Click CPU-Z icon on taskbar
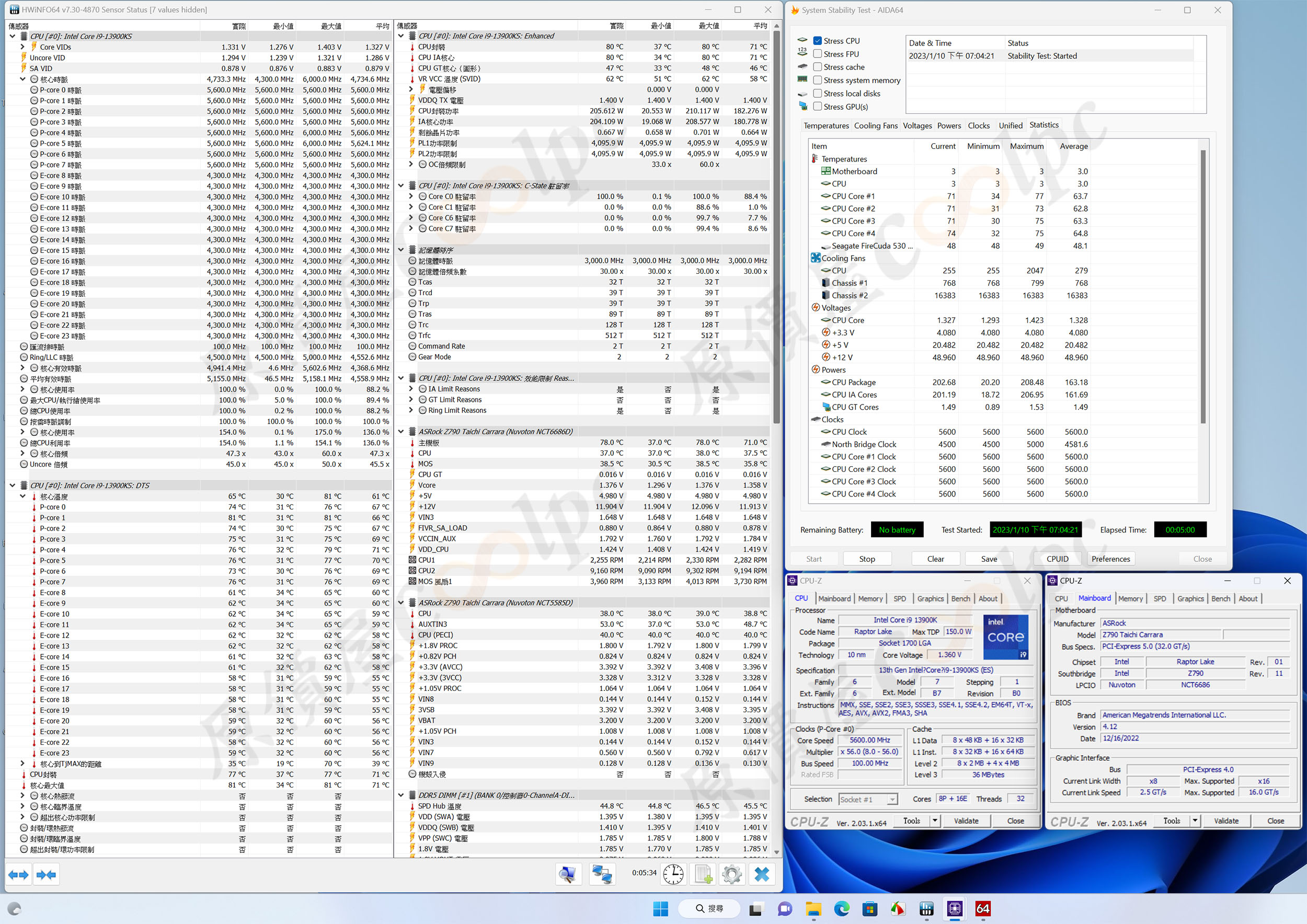 (x=955, y=909)
